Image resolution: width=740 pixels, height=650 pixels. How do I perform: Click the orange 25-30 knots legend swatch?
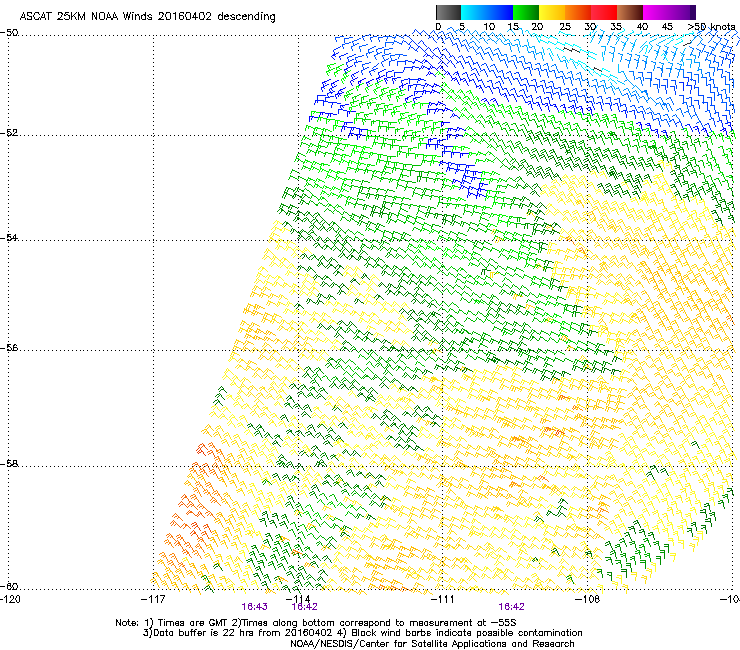coord(578,12)
